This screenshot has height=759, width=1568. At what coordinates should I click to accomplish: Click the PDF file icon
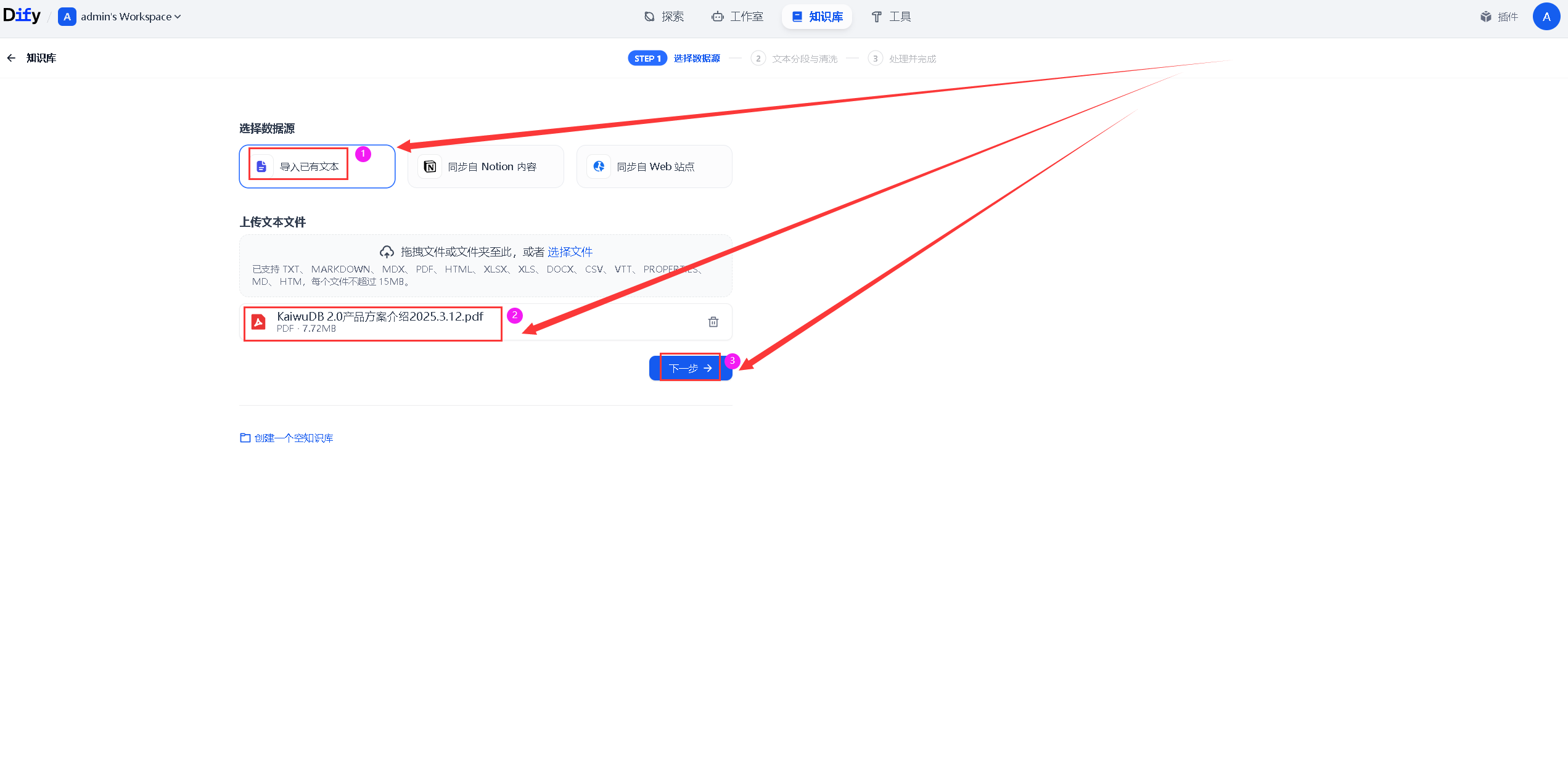tap(259, 322)
